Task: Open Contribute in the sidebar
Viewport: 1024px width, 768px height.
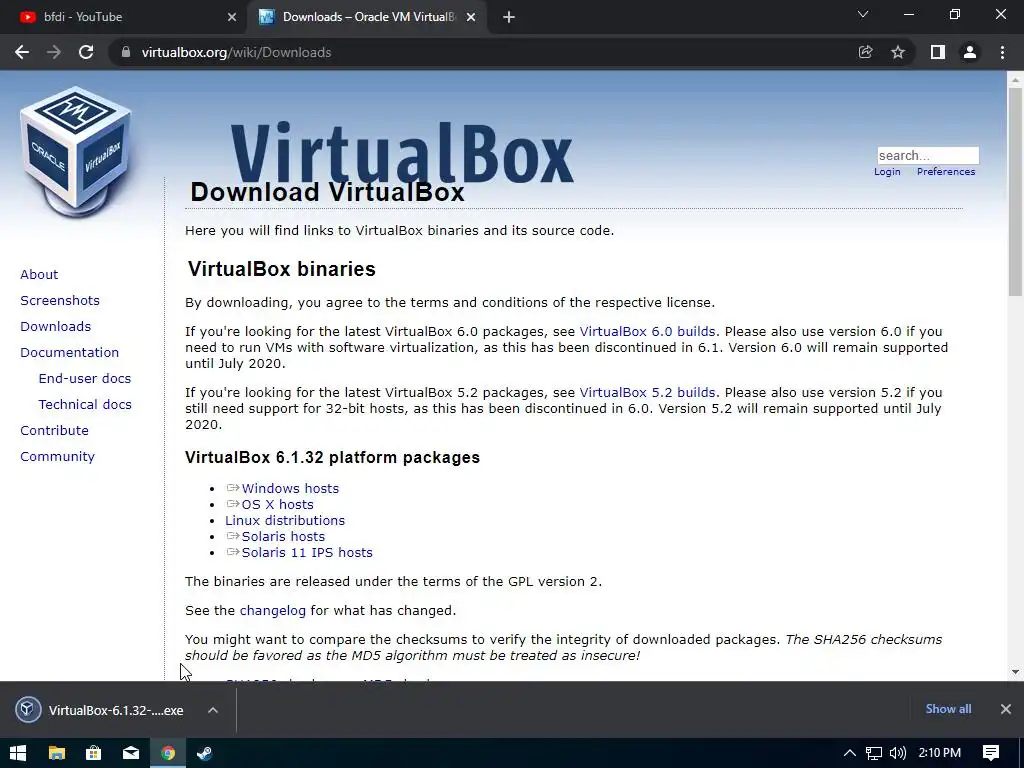Action: pyautogui.click(x=54, y=431)
